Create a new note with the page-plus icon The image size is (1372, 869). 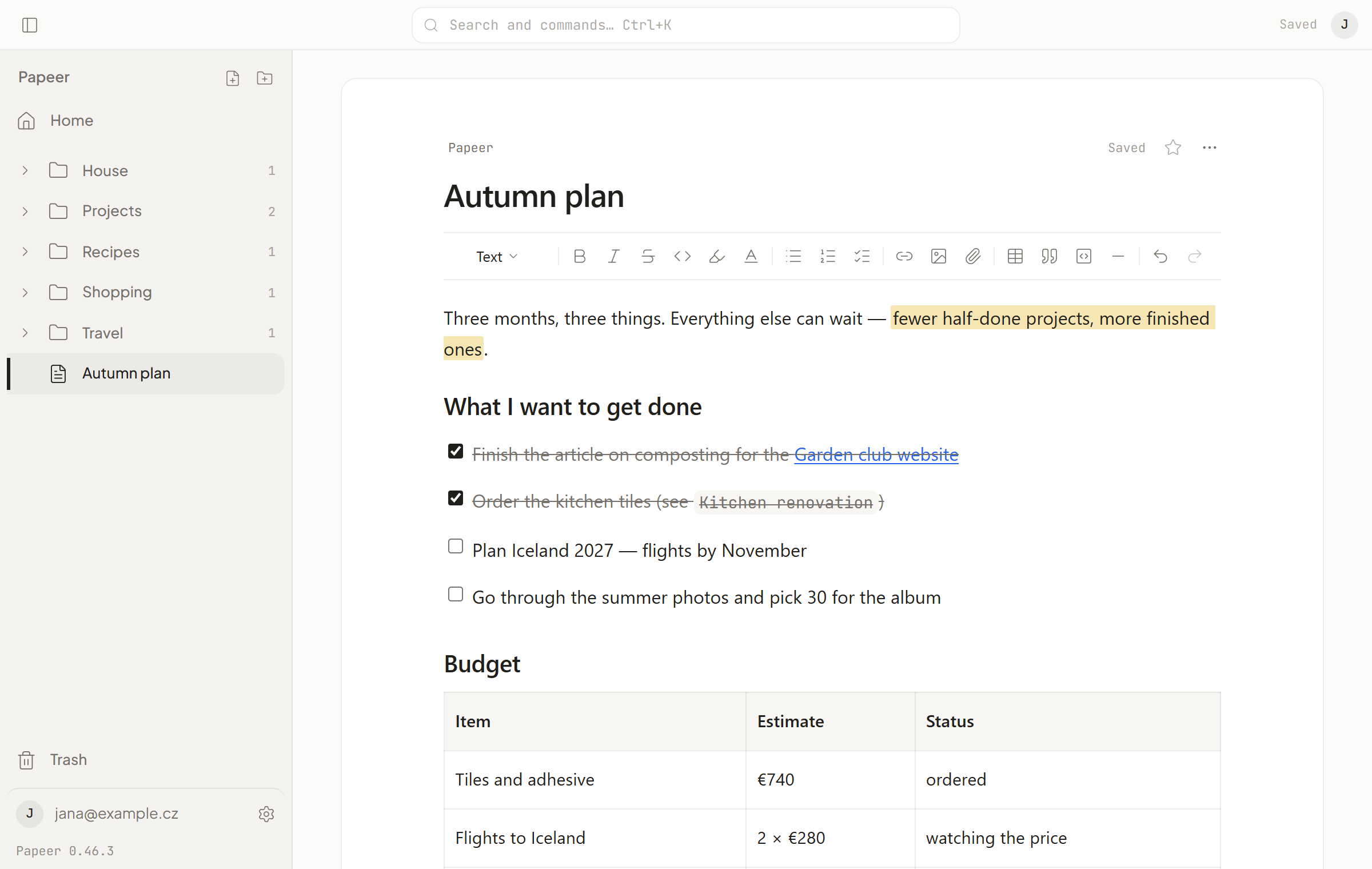click(x=233, y=78)
